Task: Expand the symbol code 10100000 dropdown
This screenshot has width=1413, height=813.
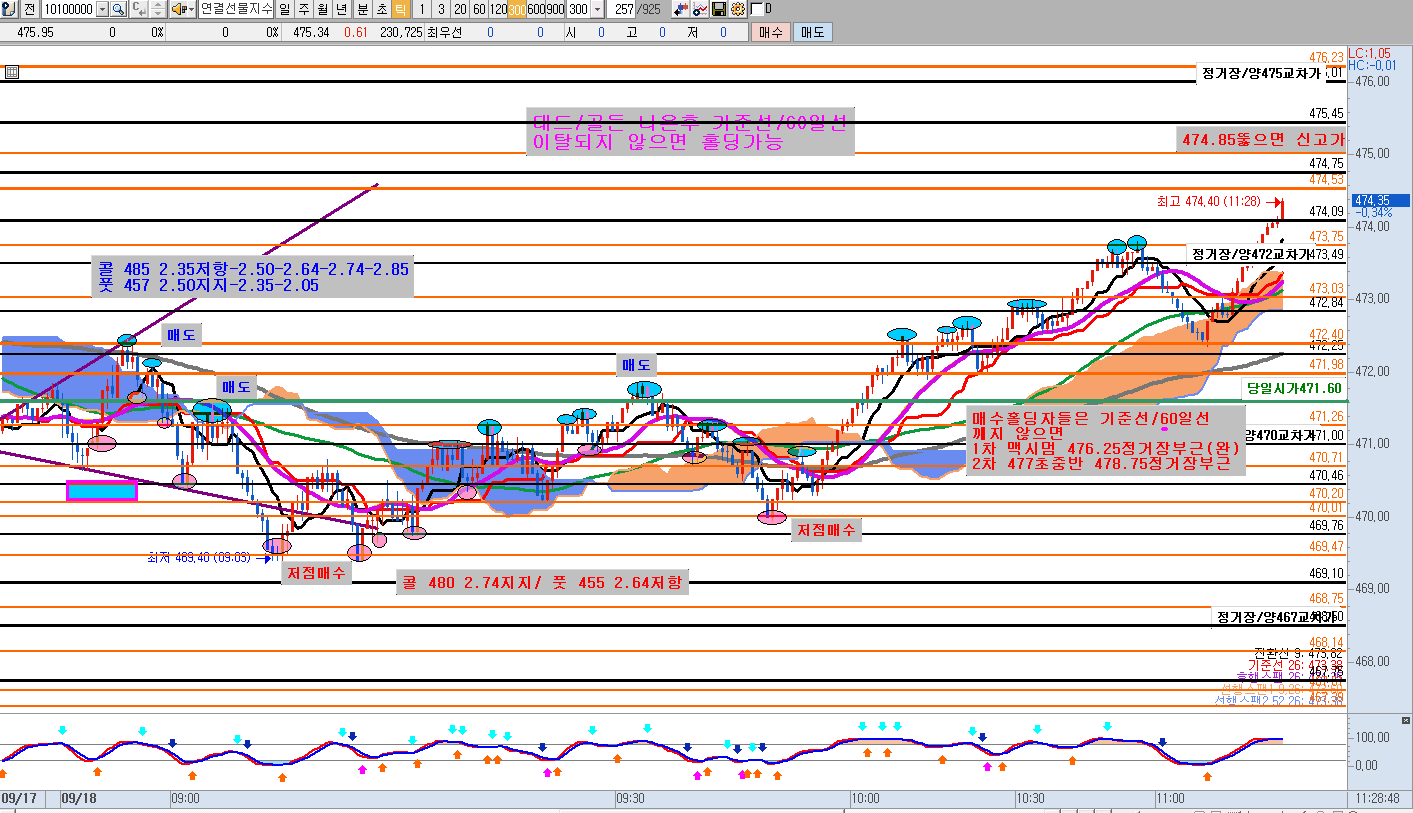Action: 101,9
